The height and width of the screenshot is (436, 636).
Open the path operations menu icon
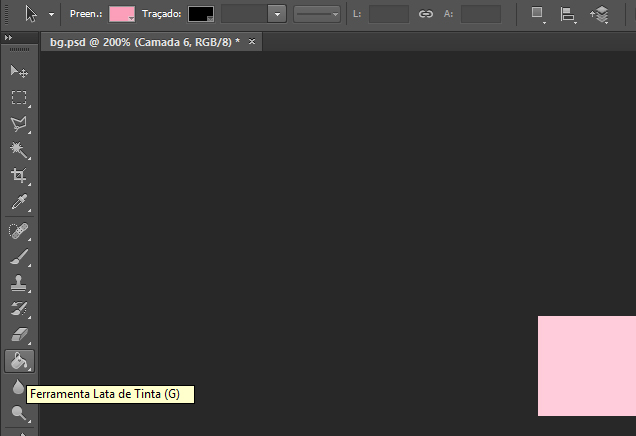[x=538, y=15]
